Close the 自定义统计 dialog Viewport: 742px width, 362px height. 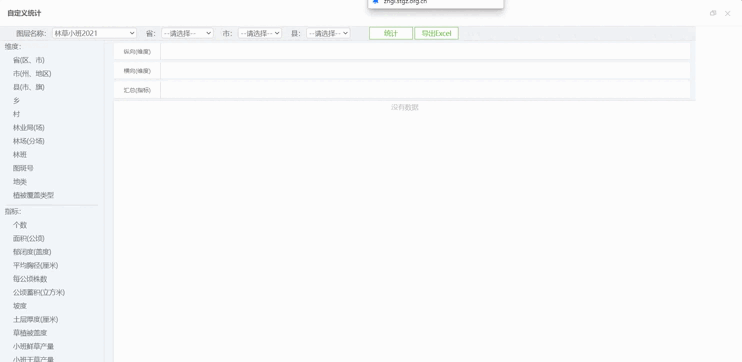(x=728, y=13)
